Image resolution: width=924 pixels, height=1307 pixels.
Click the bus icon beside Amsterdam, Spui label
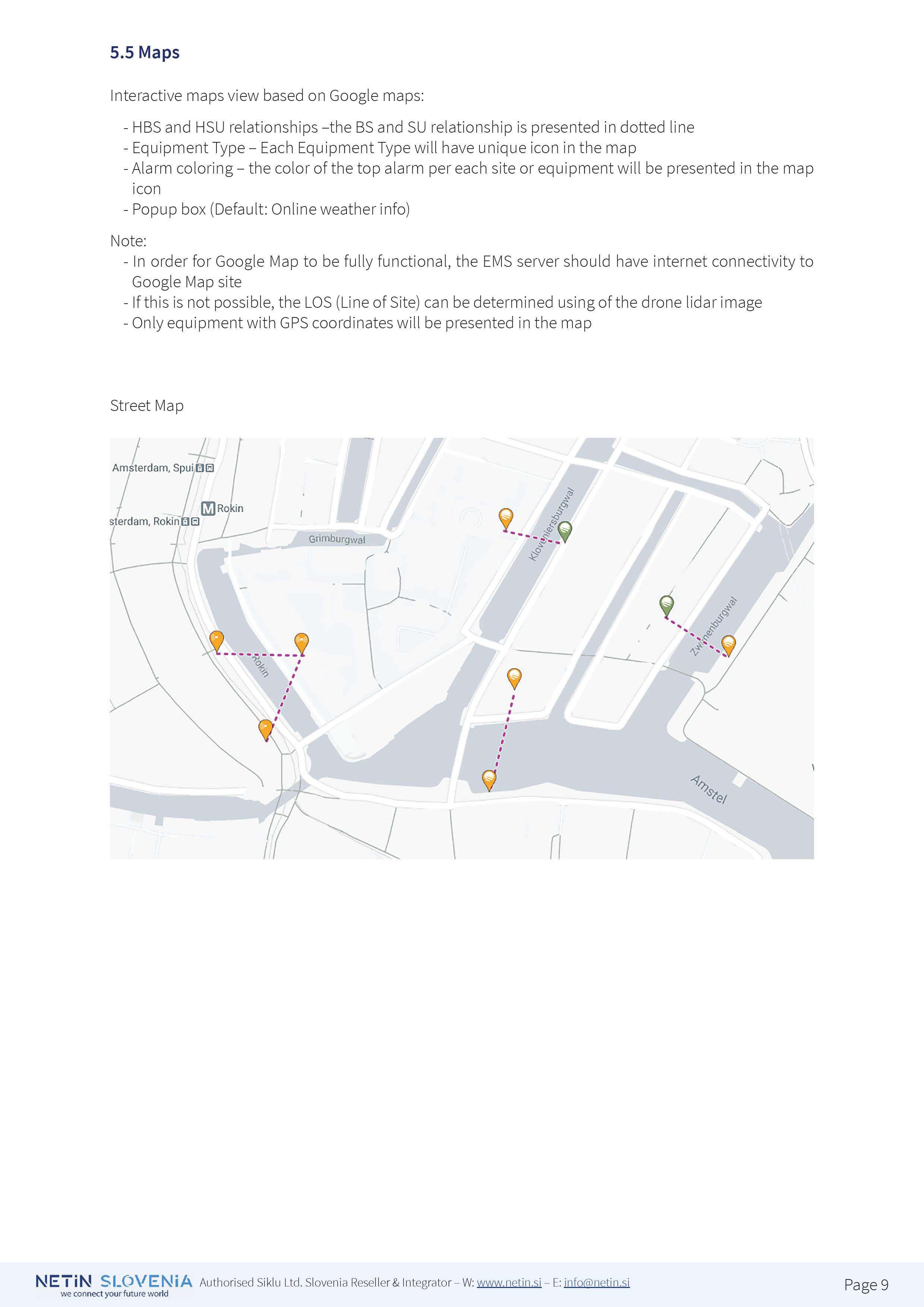(x=209, y=468)
